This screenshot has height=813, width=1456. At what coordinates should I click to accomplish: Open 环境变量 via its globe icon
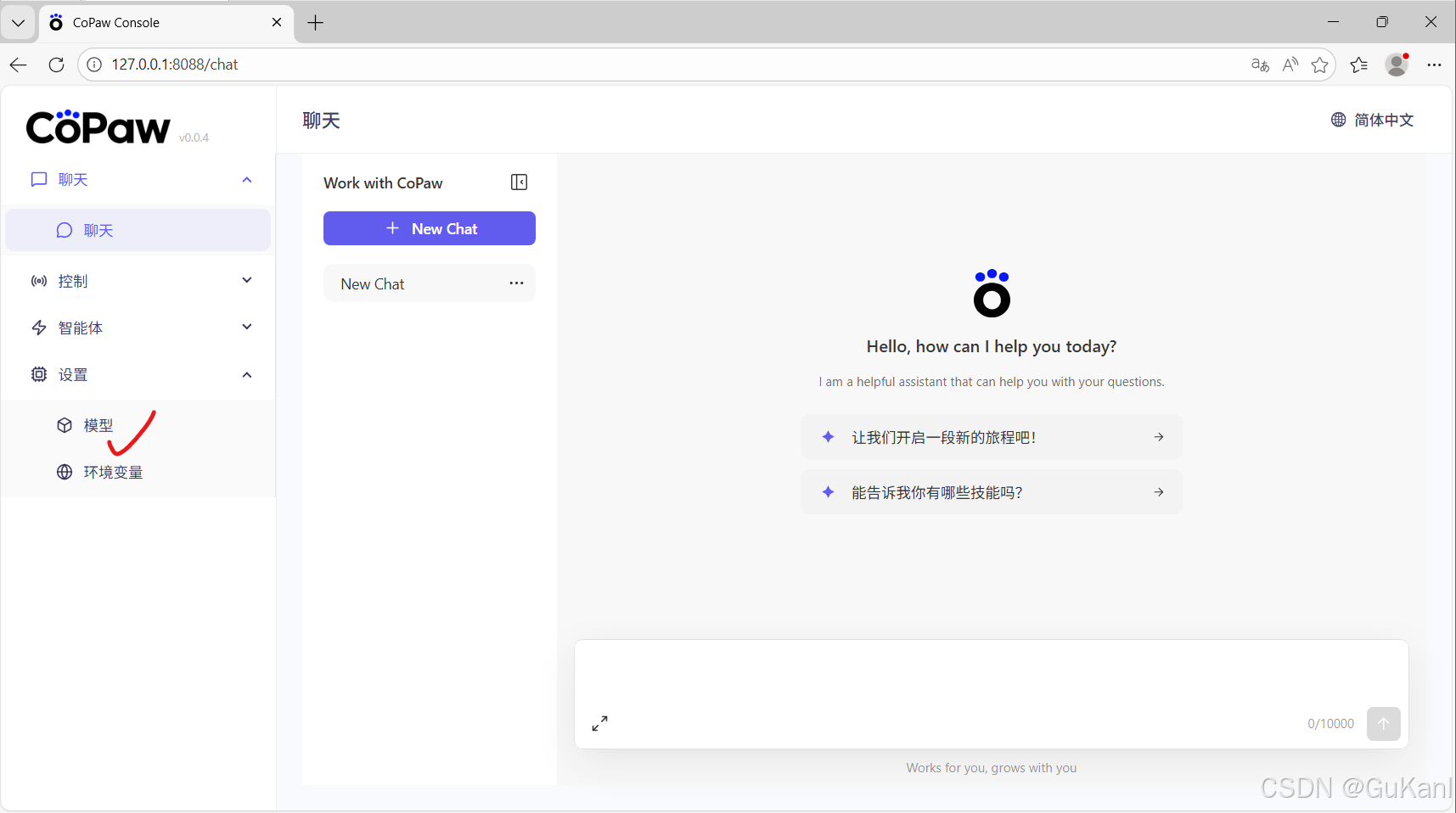click(65, 472)
